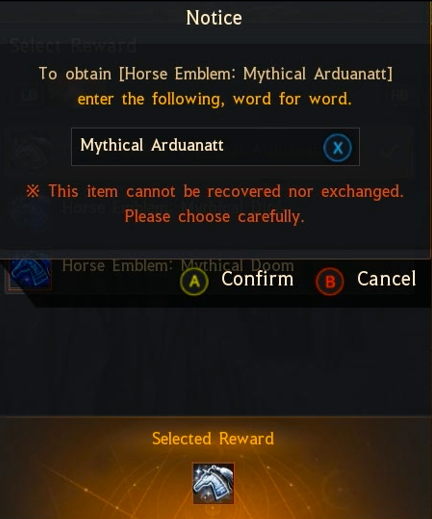Screen dimensions: 432x519
Task: Clear the text field with the X icon
Action: [x=337, y=147]
